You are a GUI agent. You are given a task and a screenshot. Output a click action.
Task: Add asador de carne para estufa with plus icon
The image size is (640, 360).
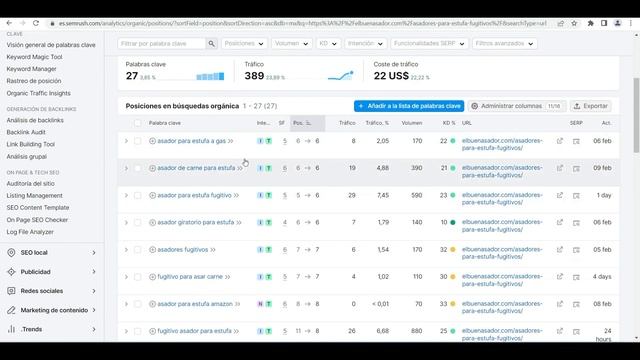click(152, 168)
